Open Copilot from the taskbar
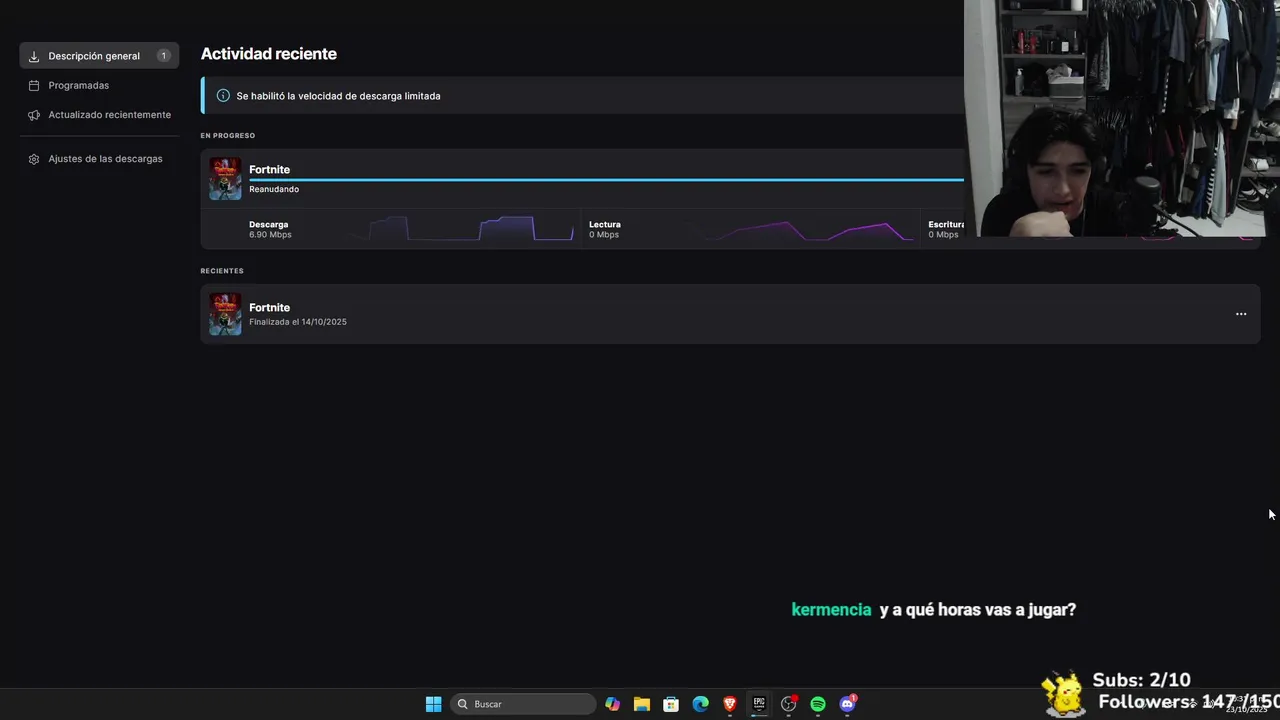Image resolution: width=1280 pixels, height=720 pixels. [x=612, y=704]
